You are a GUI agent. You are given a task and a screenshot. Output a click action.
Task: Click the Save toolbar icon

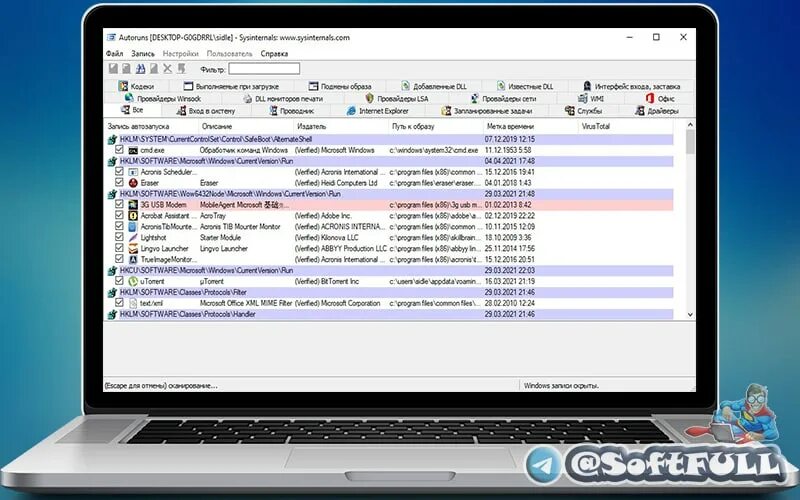pos(113,68)
